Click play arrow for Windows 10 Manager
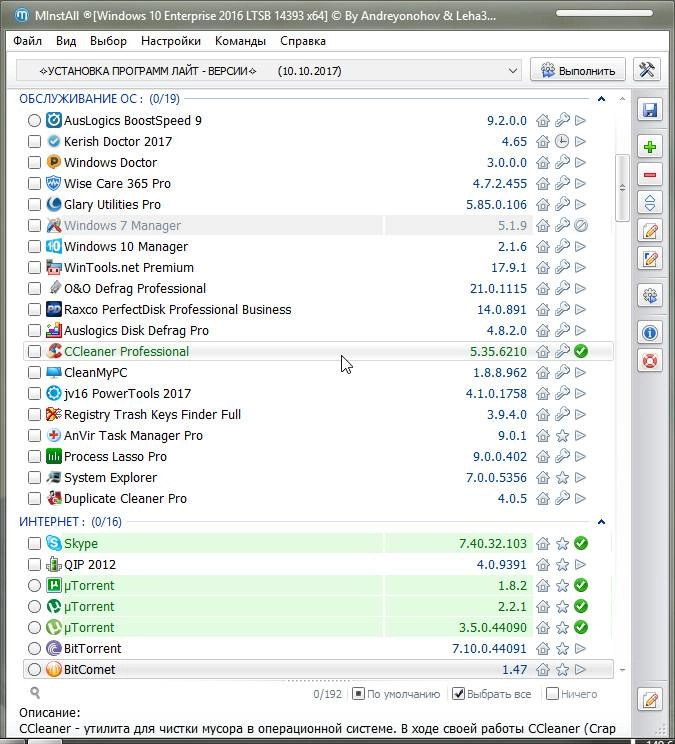This screenshot has height=744, width=675. pos(580,246)
